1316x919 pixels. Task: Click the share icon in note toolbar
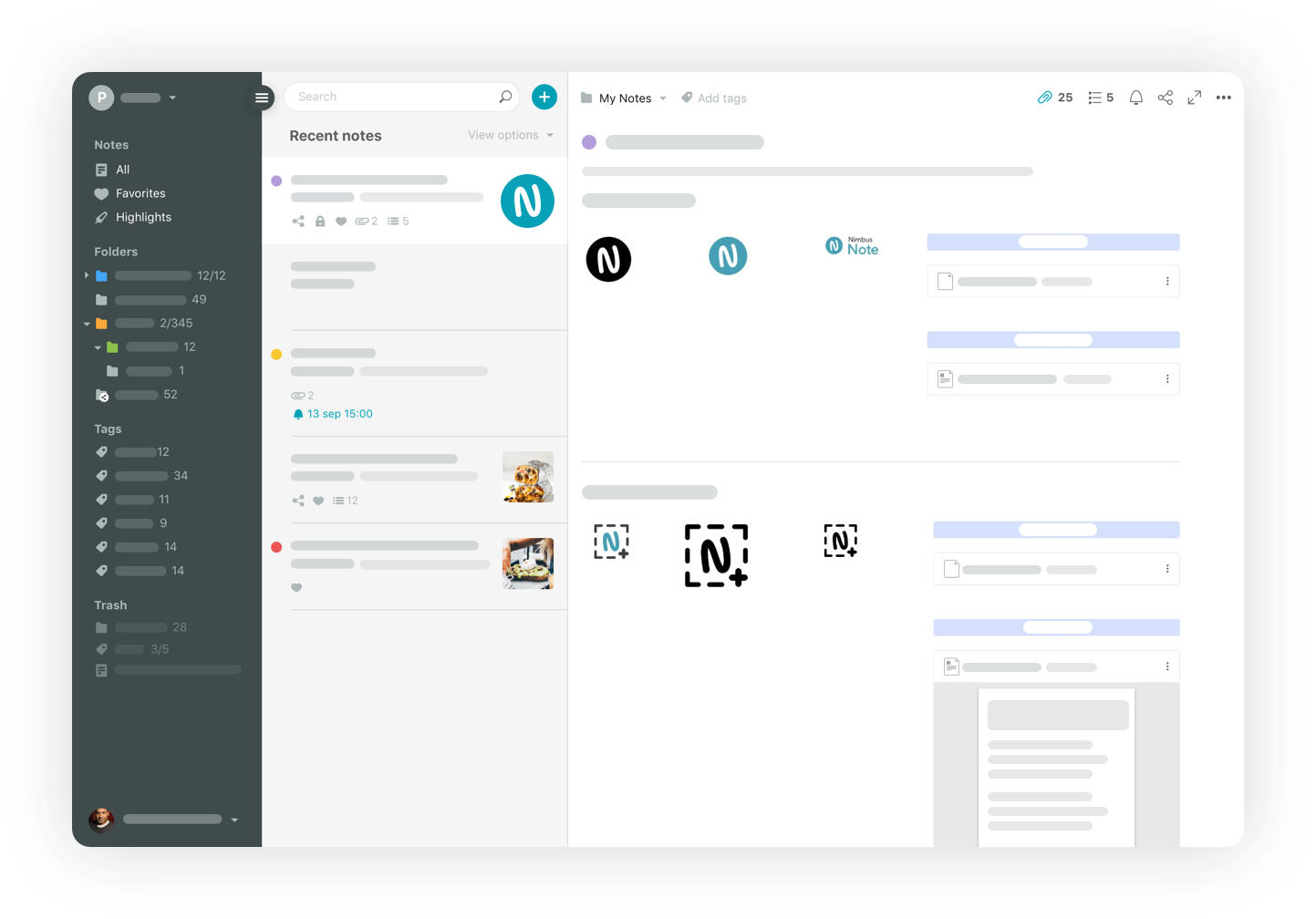(x=1165, y=98)
